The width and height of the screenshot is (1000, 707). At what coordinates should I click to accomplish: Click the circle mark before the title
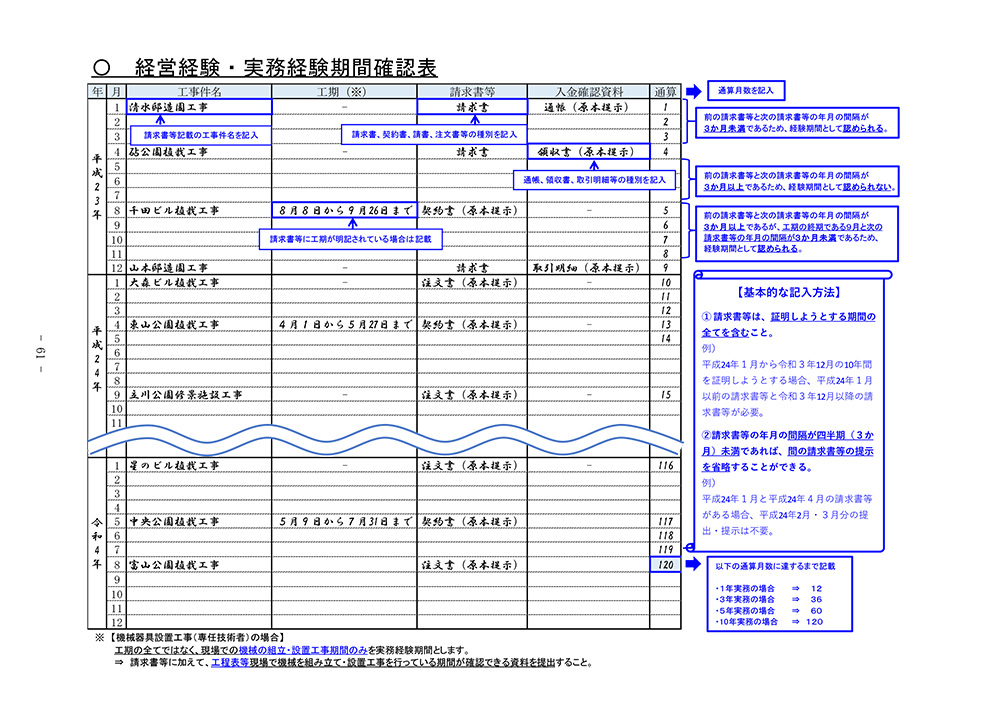(x=99, y=68)
